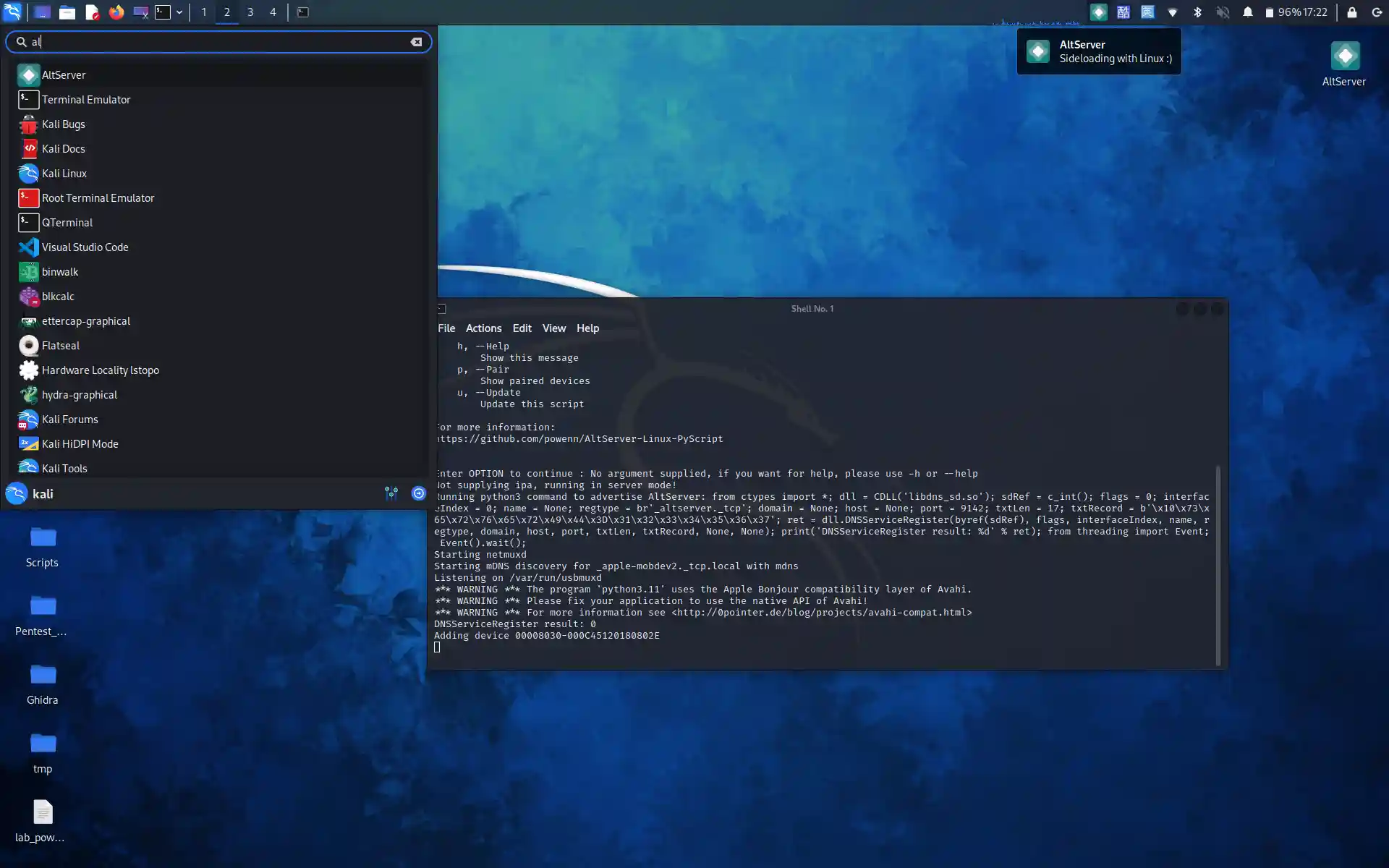The width and height of the screenshot is (1389, 868).
Task: Toggle Bluetooth from the system tray
Action: coord(1199,12)
